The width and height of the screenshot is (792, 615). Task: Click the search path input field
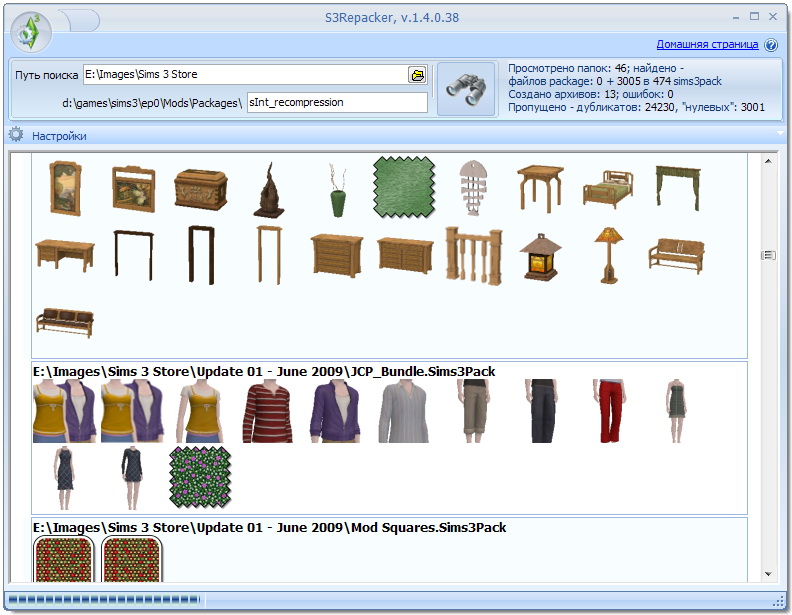coord(245,75)
